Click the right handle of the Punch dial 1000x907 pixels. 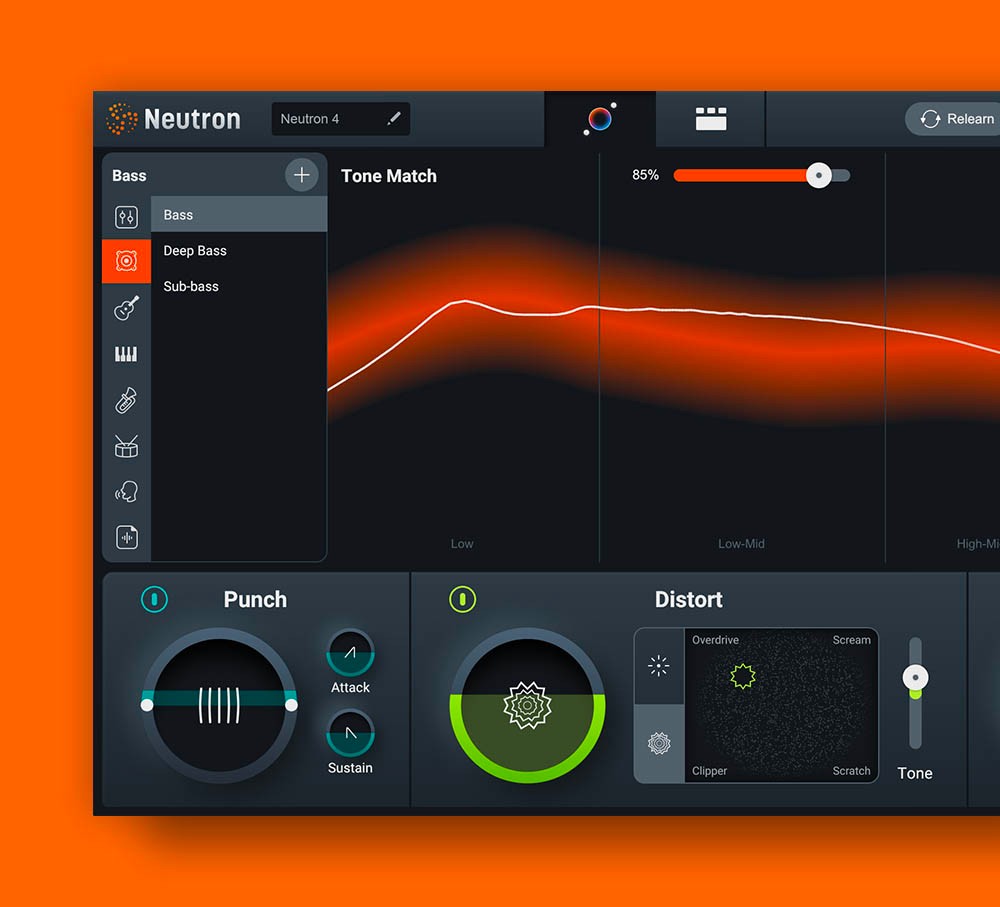click(291, 705)
